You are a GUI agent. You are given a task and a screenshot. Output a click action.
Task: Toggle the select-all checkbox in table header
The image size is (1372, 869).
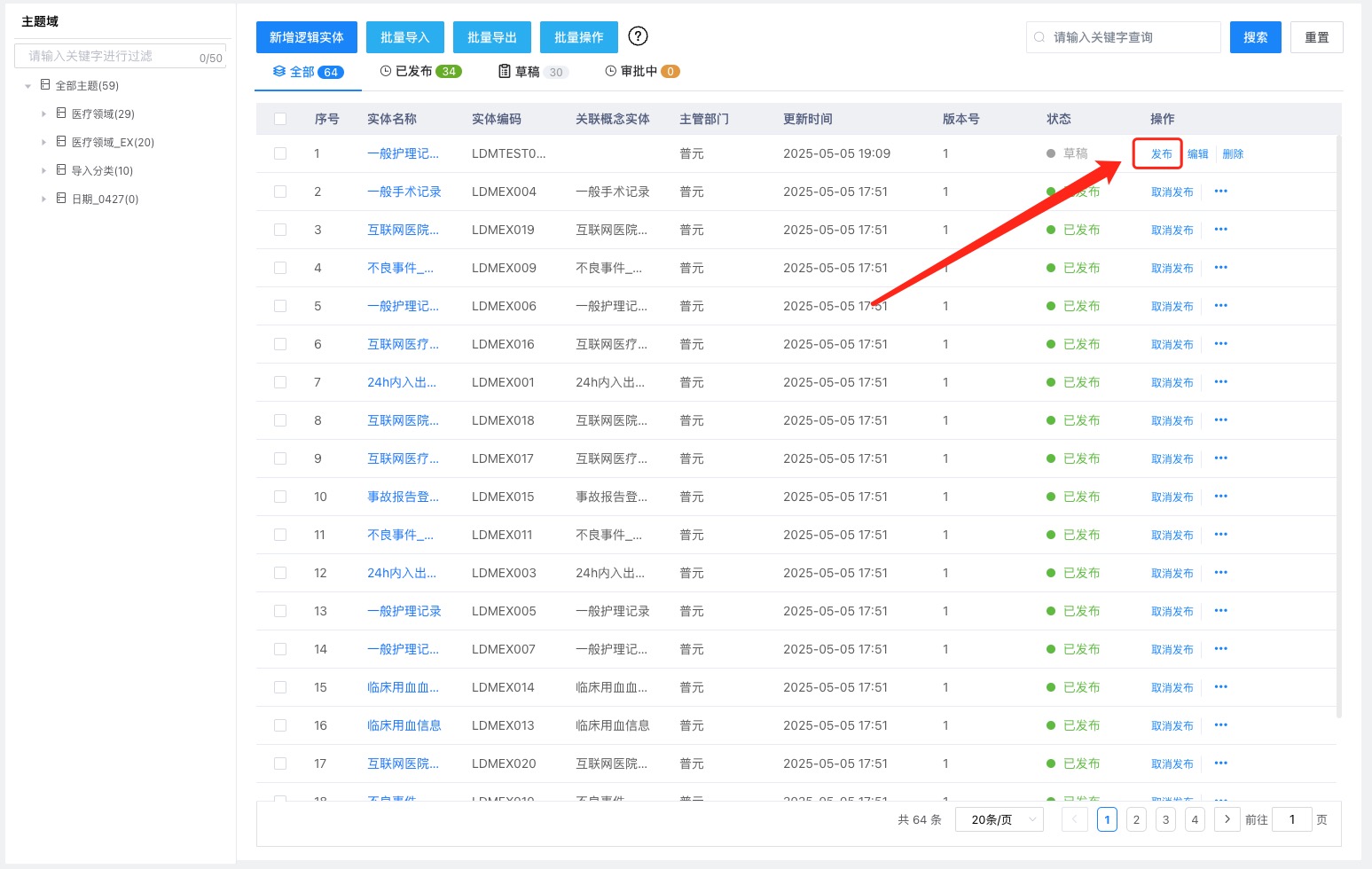pyautogui.click(x=280, y=119)
